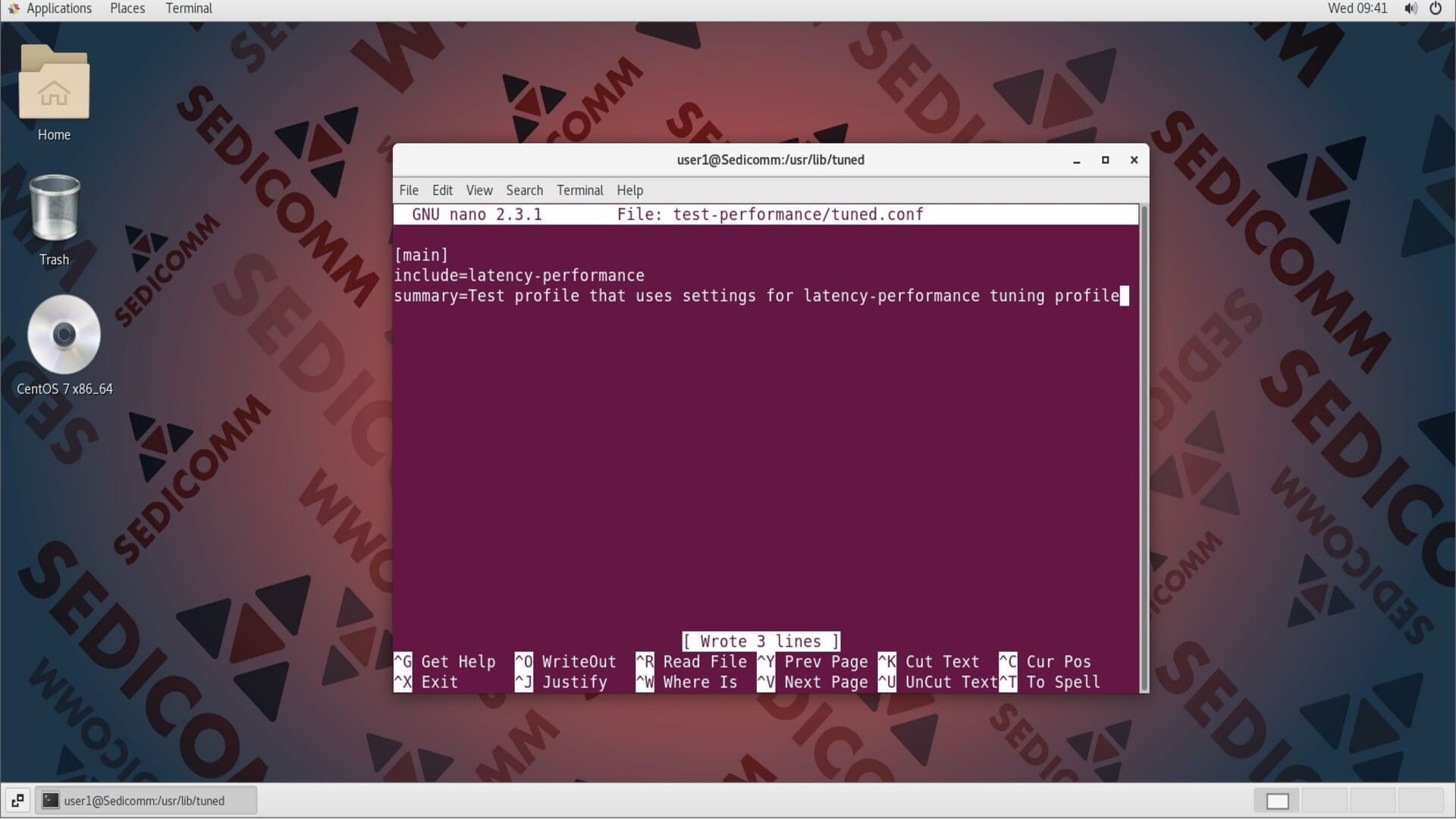Open the Help menu in terminal
Image resolution: width=1456 pixels, height=819 pixels.
pyautogui.click(x=629, y=190)
